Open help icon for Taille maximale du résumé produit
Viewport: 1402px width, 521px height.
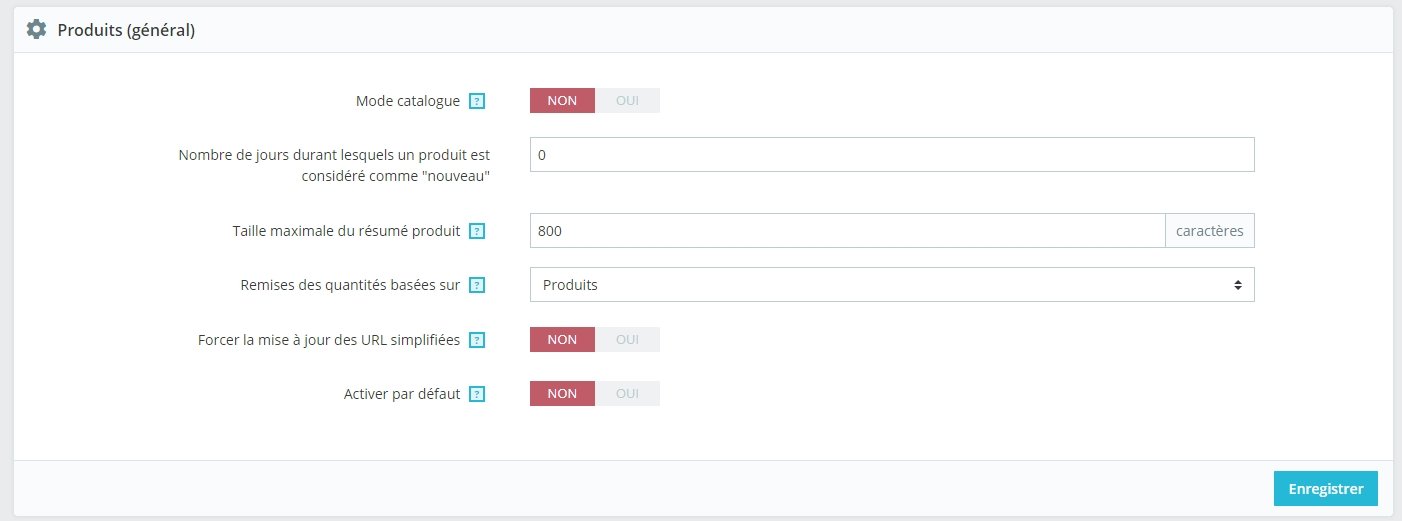click(x=477, y=231)
